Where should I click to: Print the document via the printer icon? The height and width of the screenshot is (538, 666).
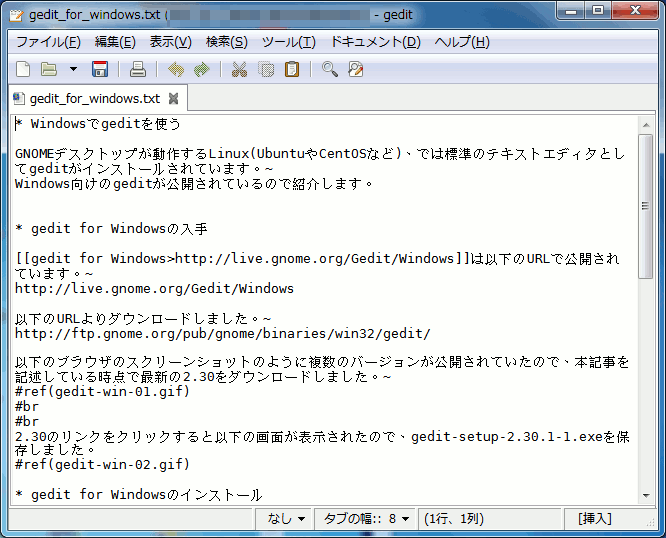138,69
